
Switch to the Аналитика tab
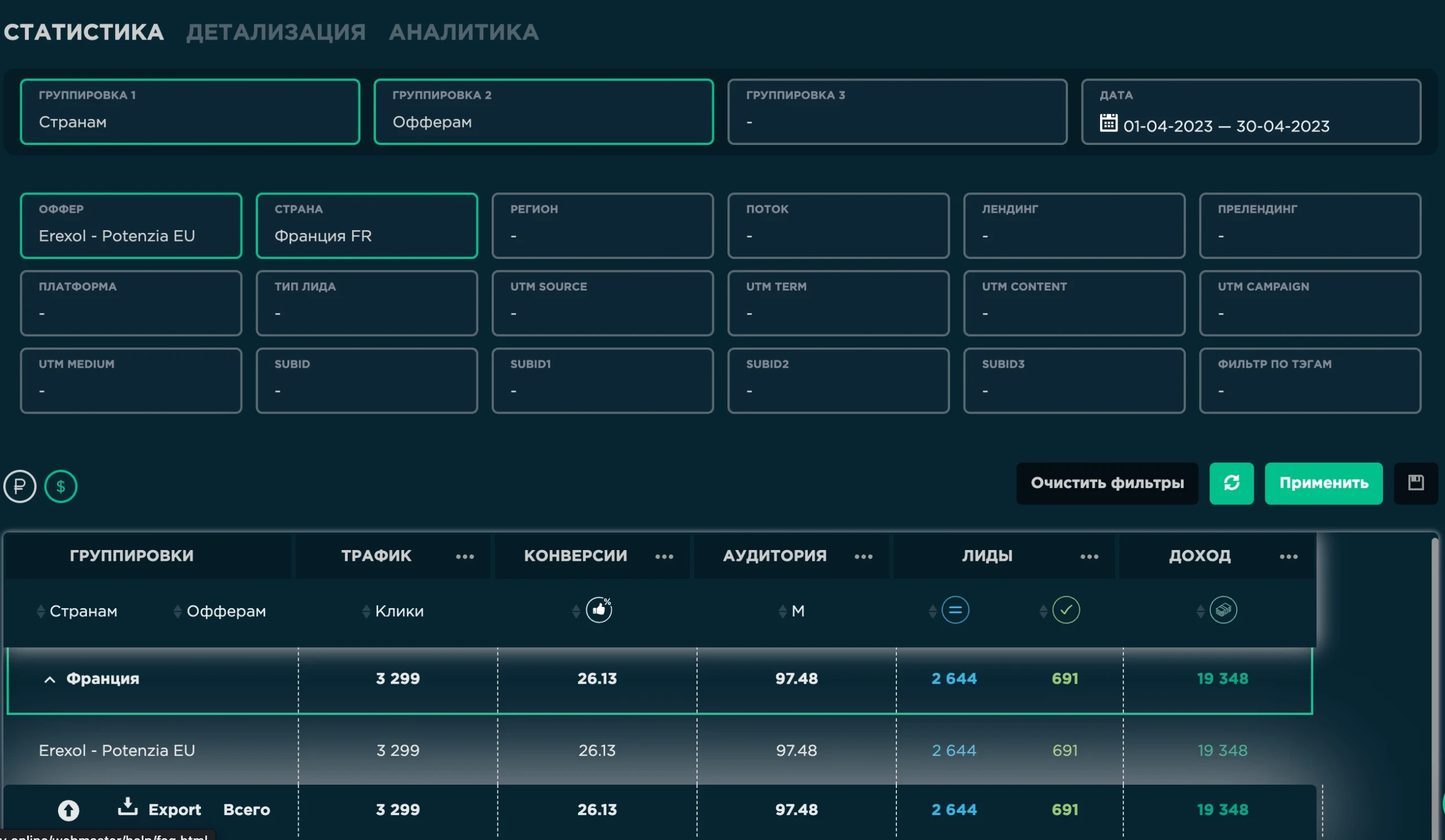coord(463,32)
